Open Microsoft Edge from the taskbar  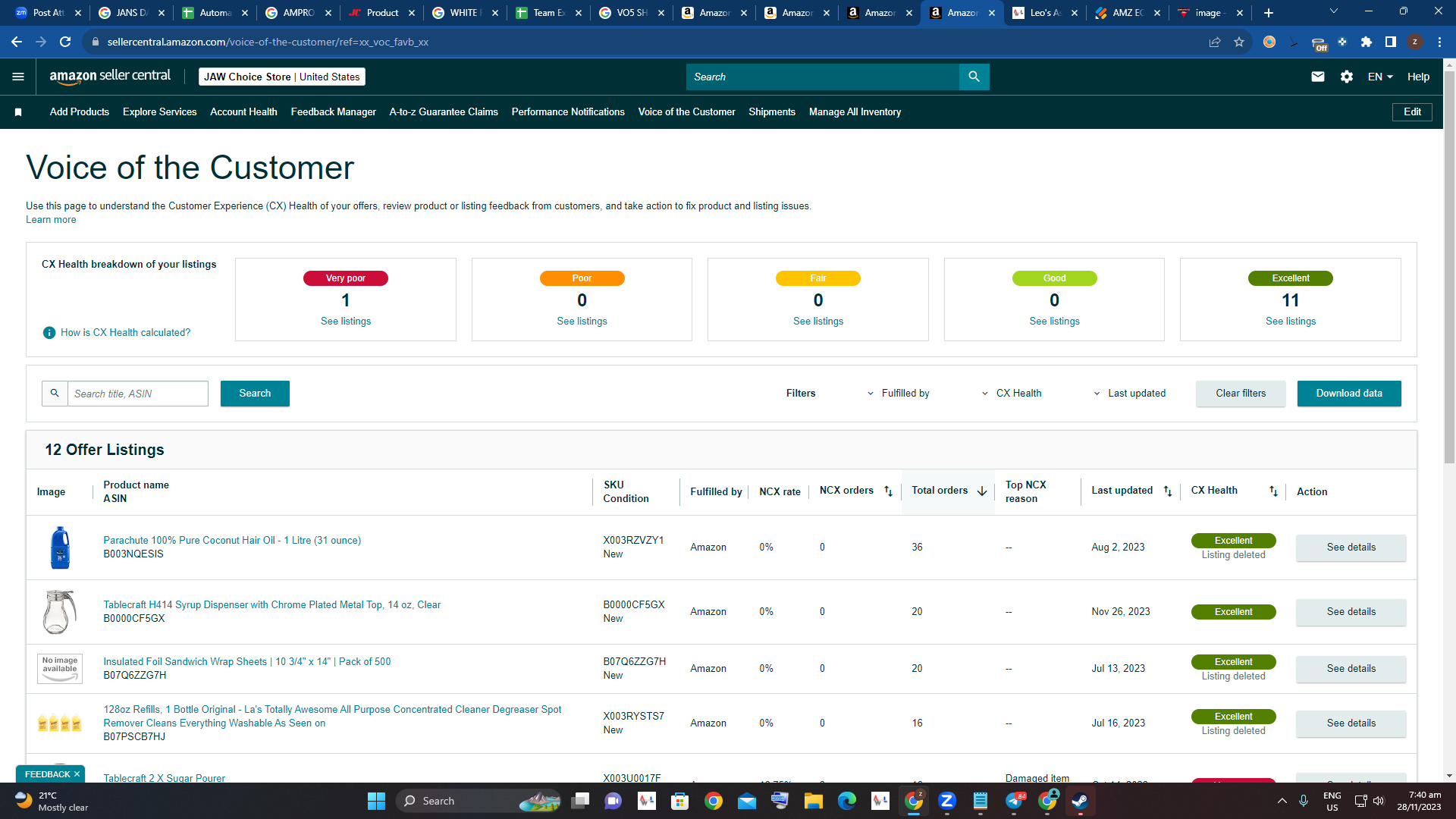click(847, 801)
